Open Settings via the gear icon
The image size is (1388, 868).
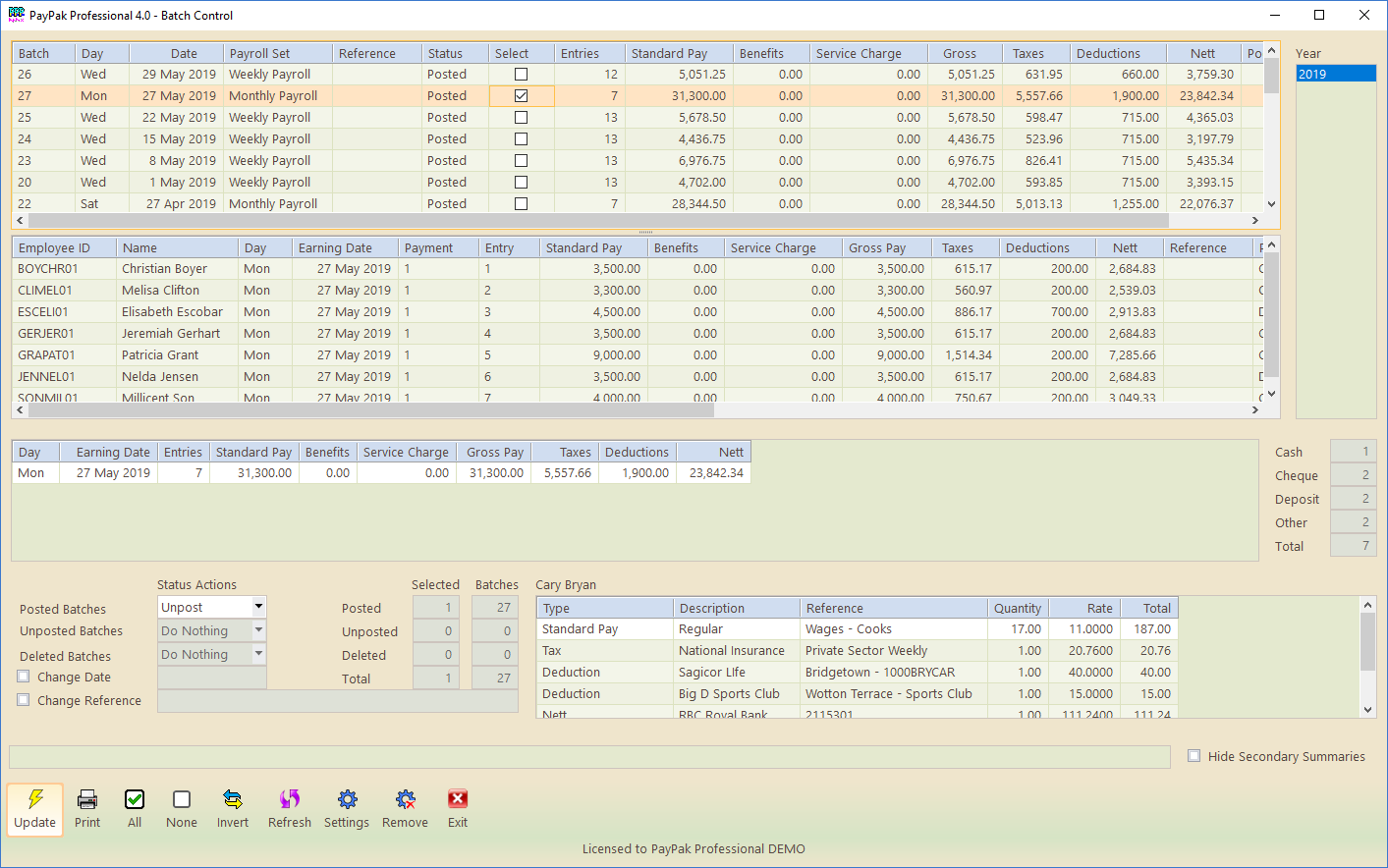click(x=347, y=799)
